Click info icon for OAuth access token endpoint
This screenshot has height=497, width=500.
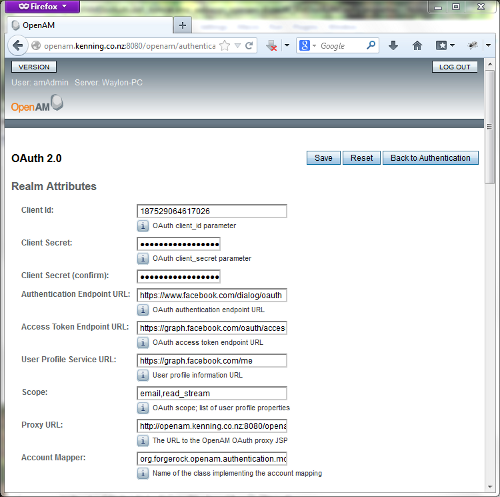[143, 342]
